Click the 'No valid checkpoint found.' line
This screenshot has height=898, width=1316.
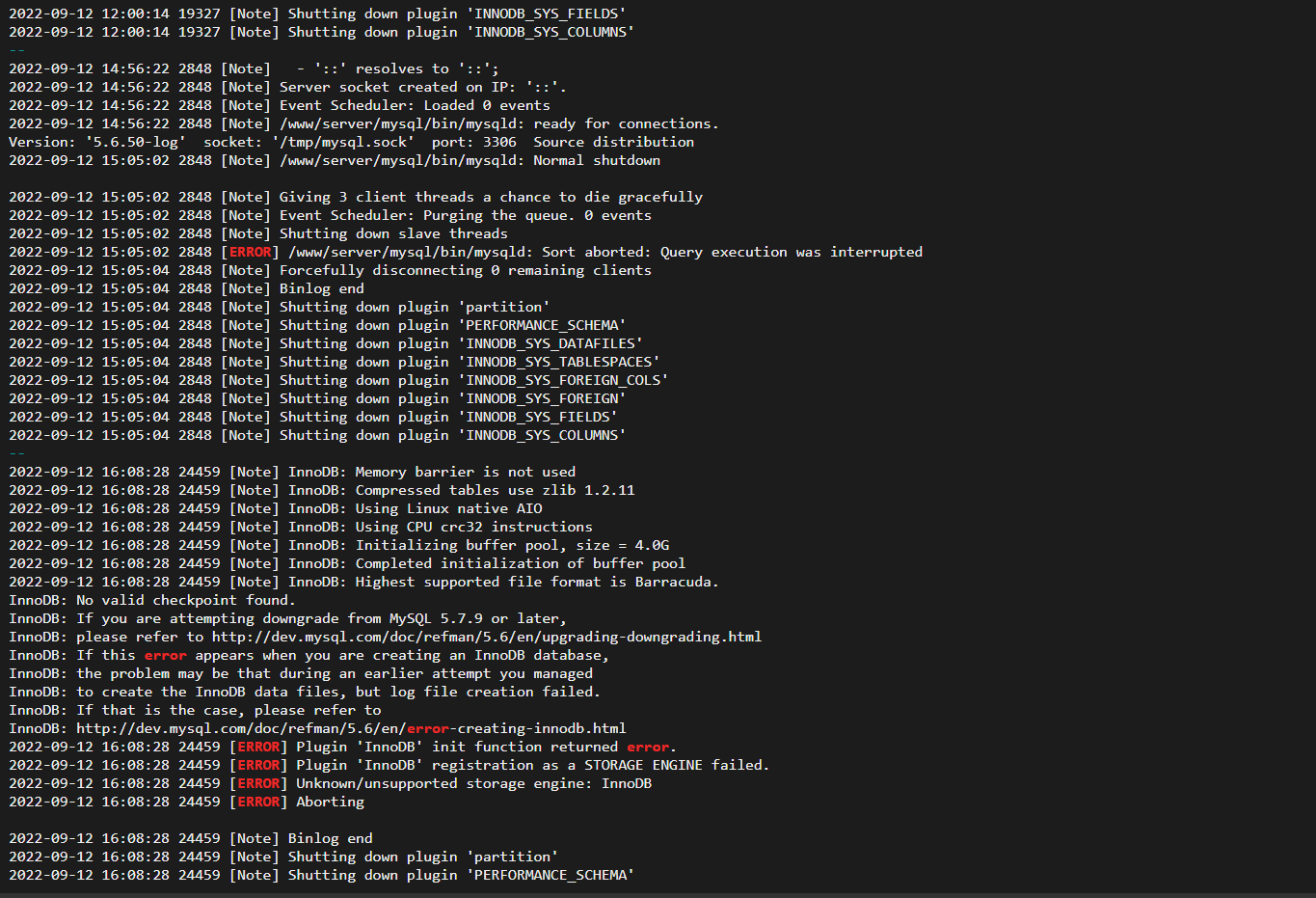tap(152, 600)
